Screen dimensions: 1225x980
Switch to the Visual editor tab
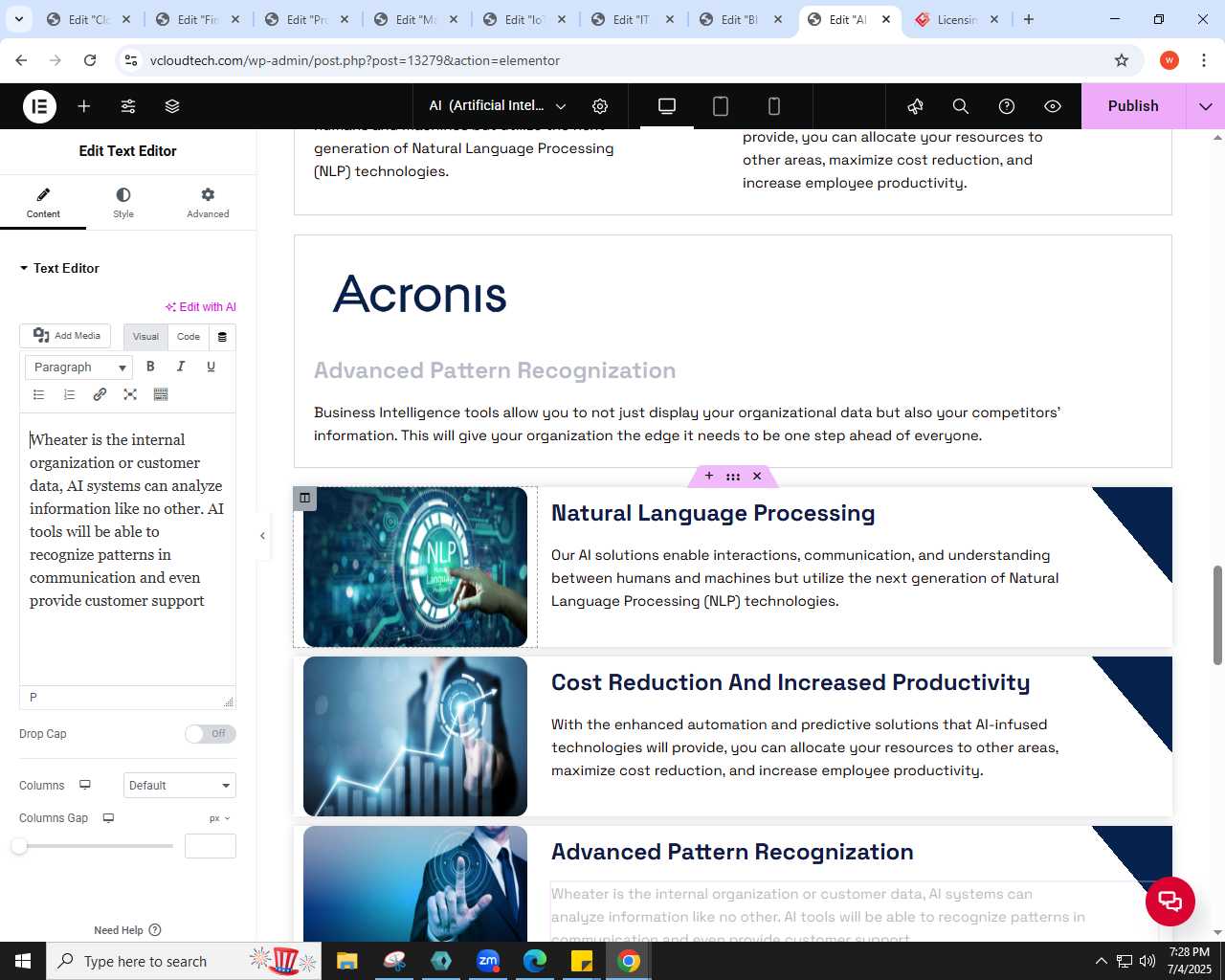(x=145, y=337)
